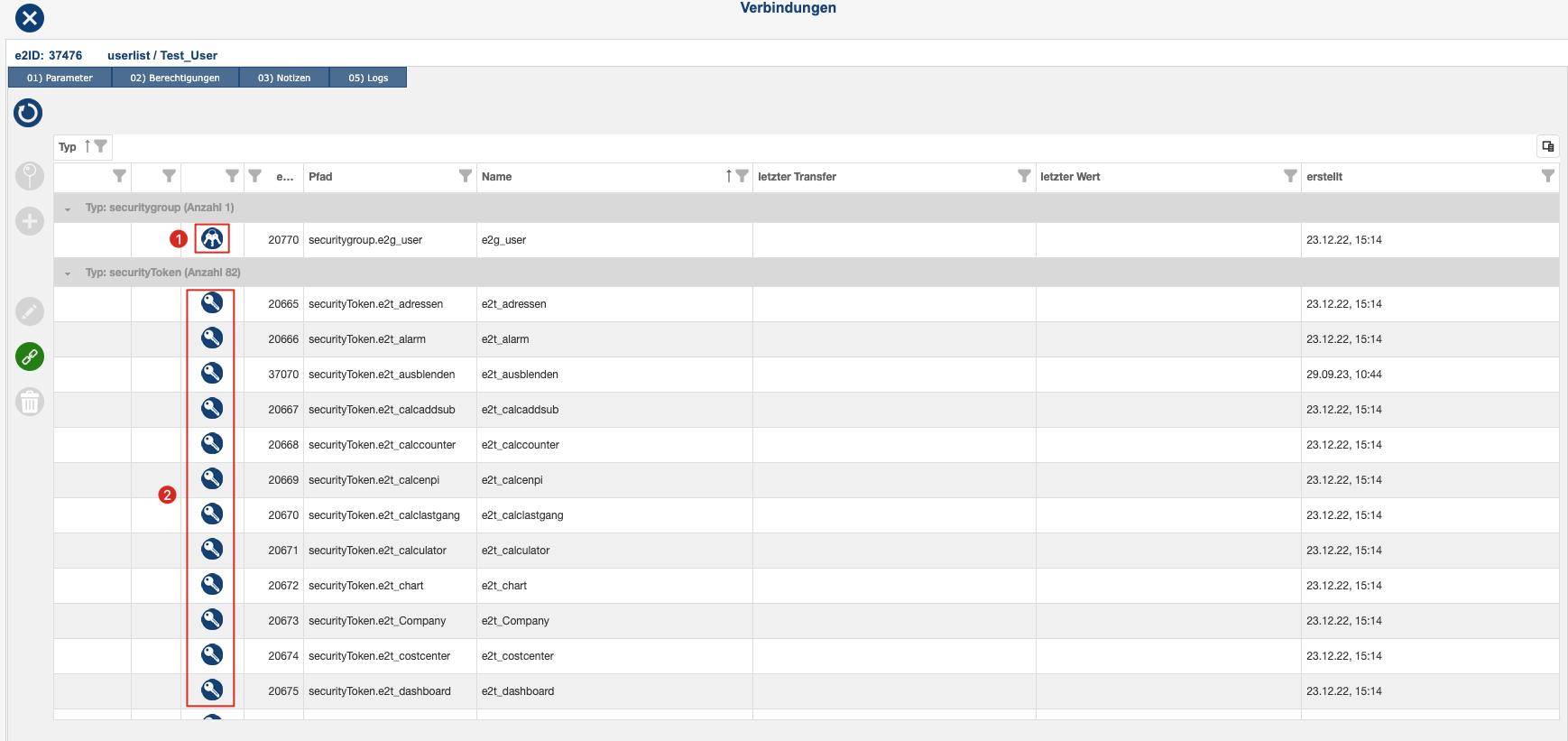This screenshot has width=1568, height=741.
Task: Open the erstellt column filter
Action: (1548, 176)
